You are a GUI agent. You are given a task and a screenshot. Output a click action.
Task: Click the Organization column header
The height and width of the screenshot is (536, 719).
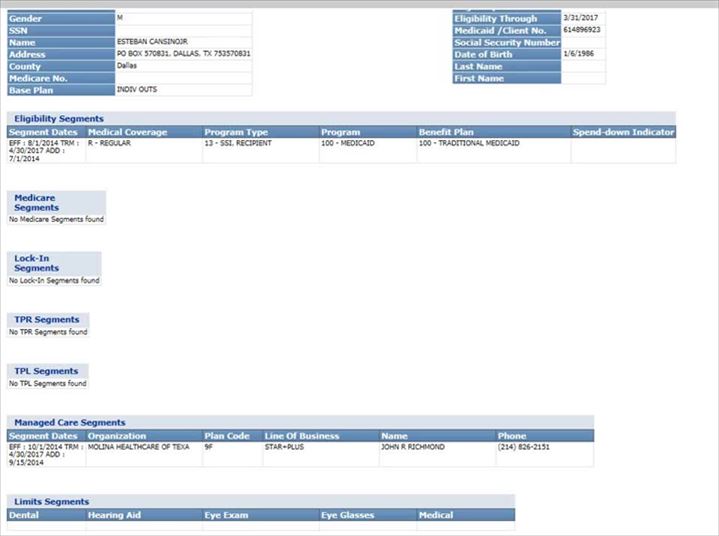(x=117, y=436)
